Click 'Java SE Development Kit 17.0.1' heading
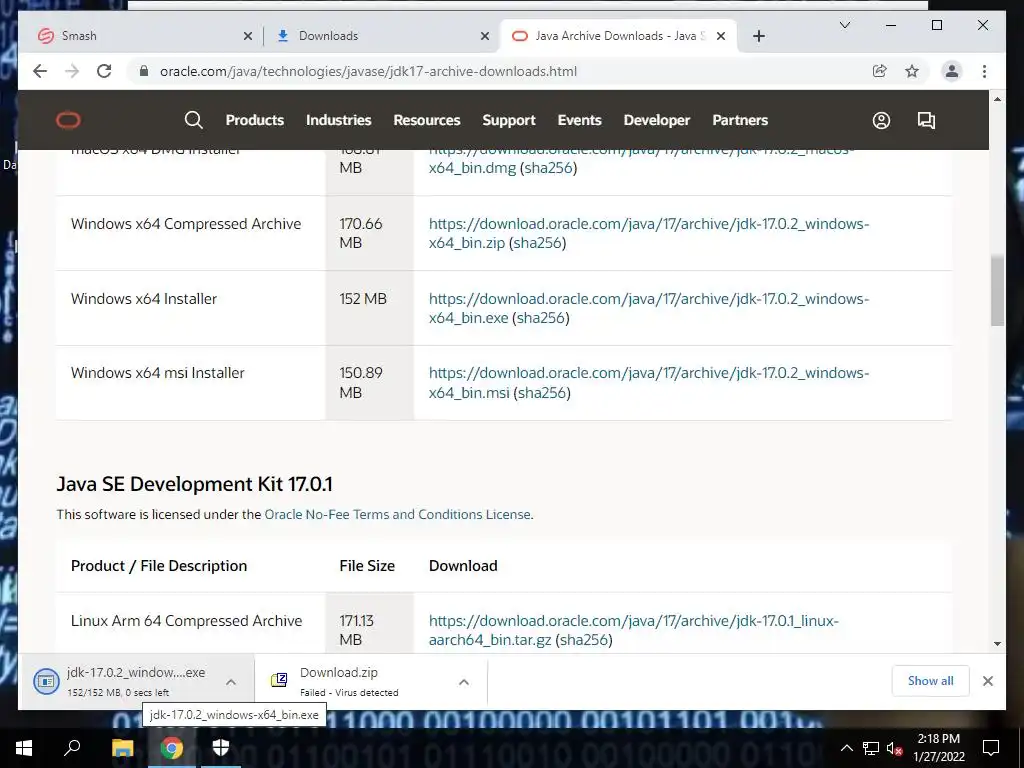The height and width of the screenshot is (768, 1024). pos(195,484)
